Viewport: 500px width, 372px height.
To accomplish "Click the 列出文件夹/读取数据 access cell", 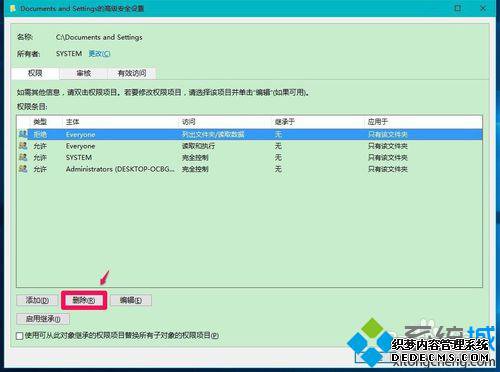I will point(213,134).
